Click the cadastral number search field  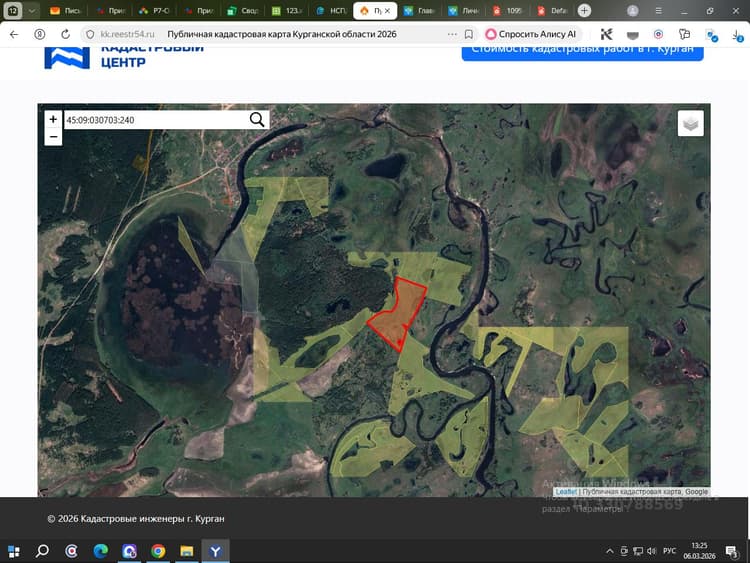pos(156,120)
